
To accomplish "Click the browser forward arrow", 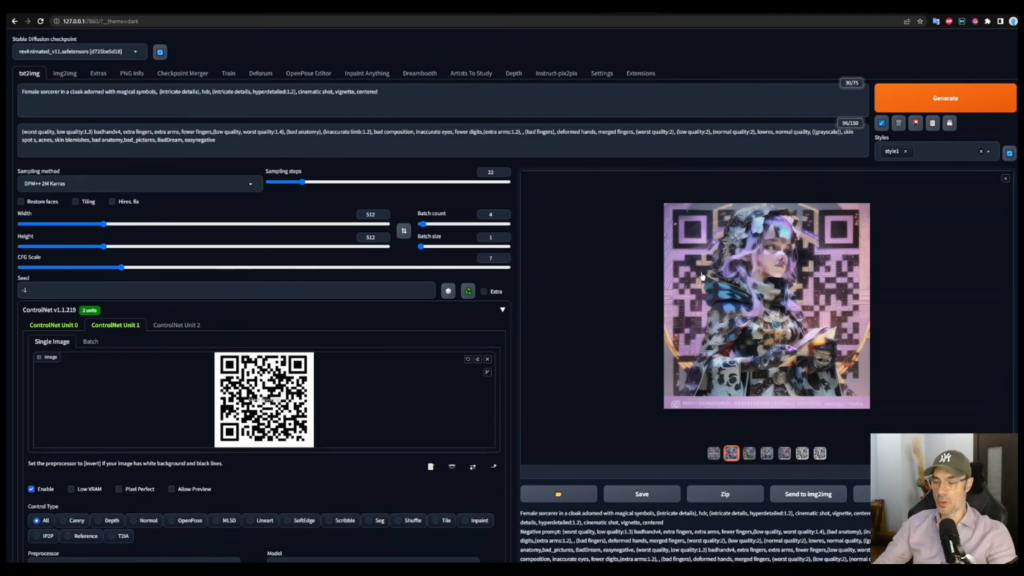I will [27, 21].
